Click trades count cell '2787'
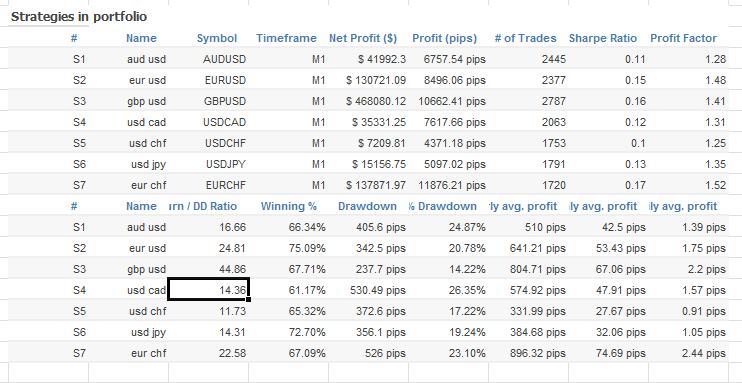The height and width of the screenshot is (383, 742). click(x=554, y=101)
